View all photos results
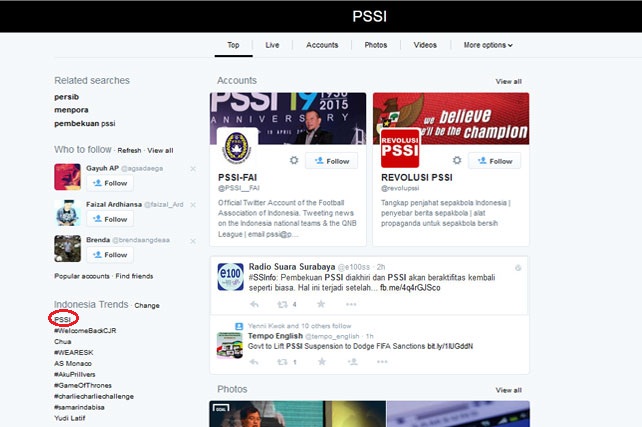 click(509, 390)
